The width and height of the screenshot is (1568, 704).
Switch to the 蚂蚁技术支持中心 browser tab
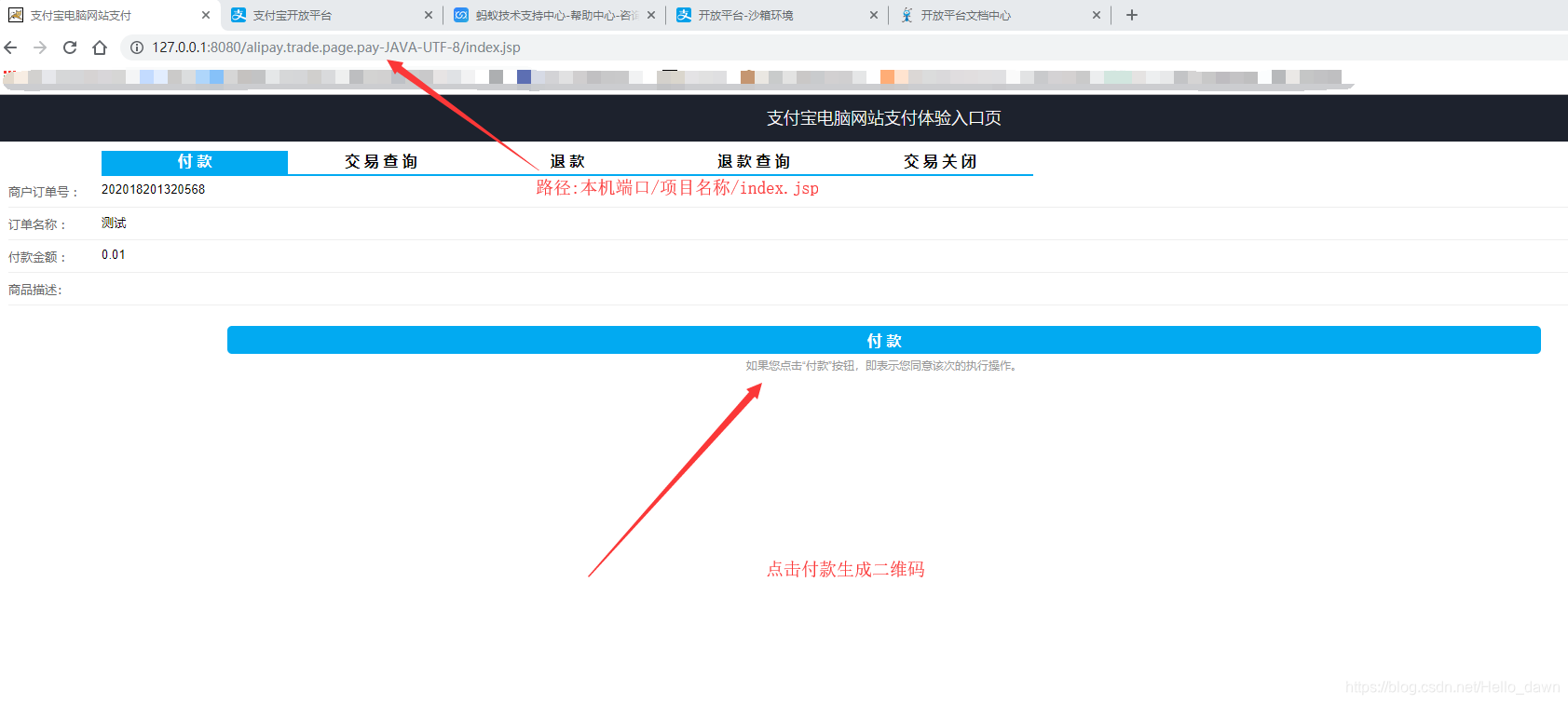tap(555, 15)
